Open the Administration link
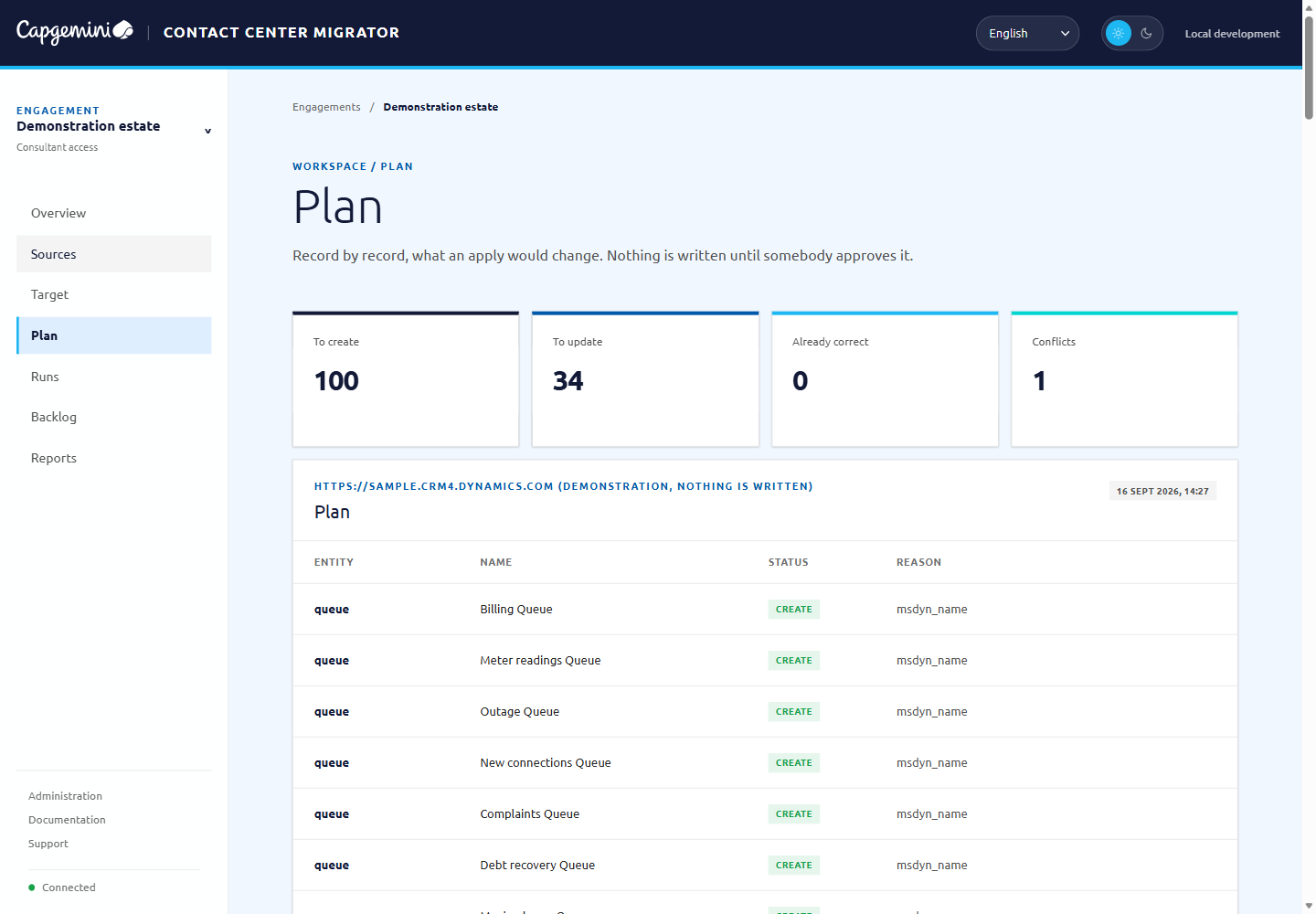 (65, 796)
